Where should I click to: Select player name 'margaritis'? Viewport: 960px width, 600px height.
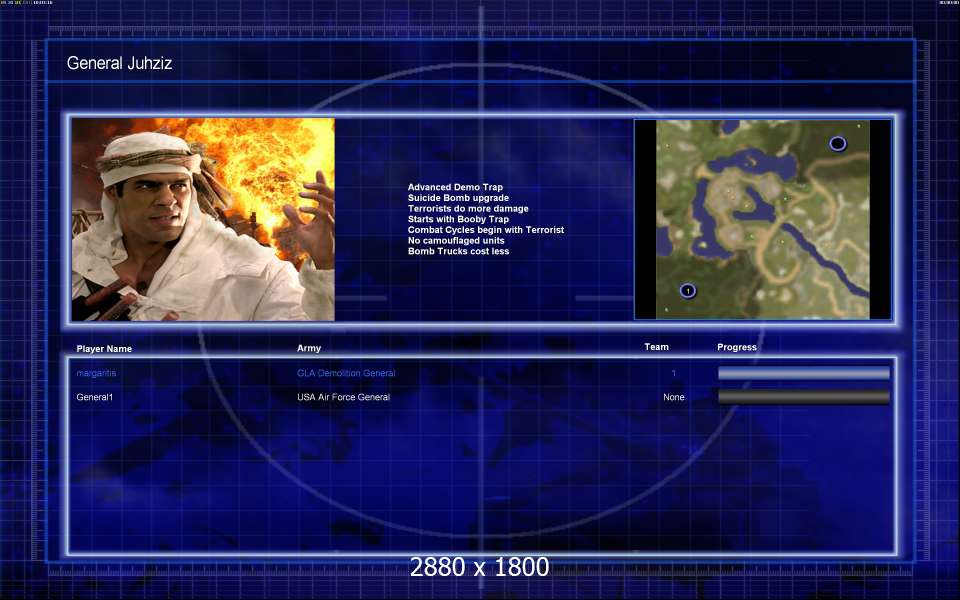click(96, 373)
